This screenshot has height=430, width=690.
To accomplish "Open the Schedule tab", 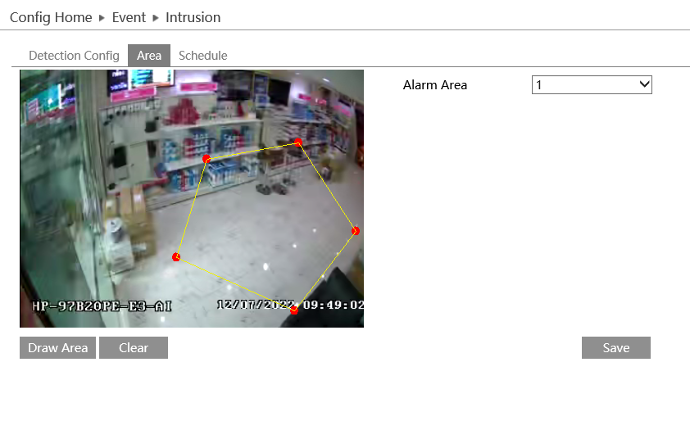I will tap(203, 56).
